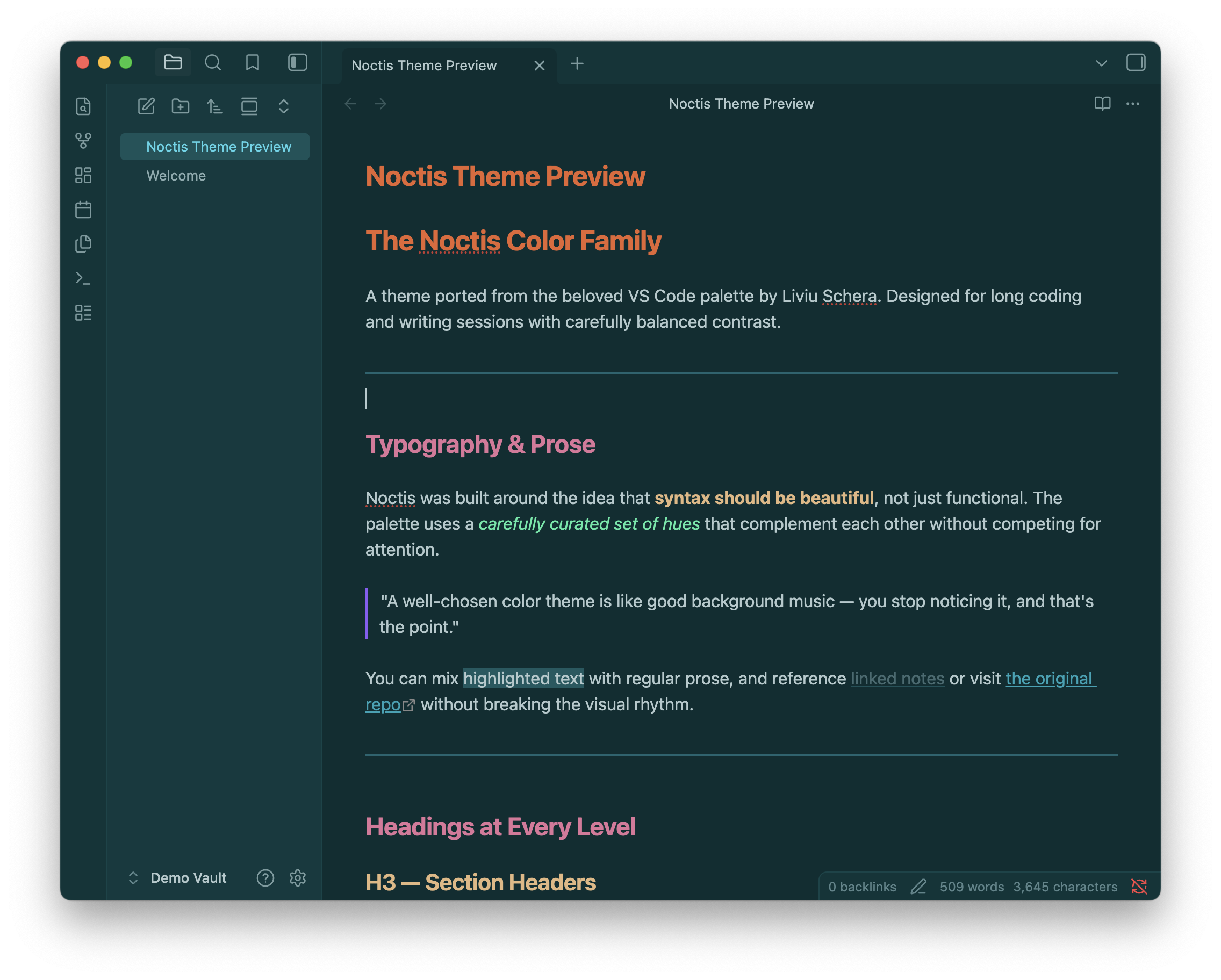Screen dimensions: 1221x980
Task: Show 0 backlinks in status bar
Action: click(x=862, y=887)
